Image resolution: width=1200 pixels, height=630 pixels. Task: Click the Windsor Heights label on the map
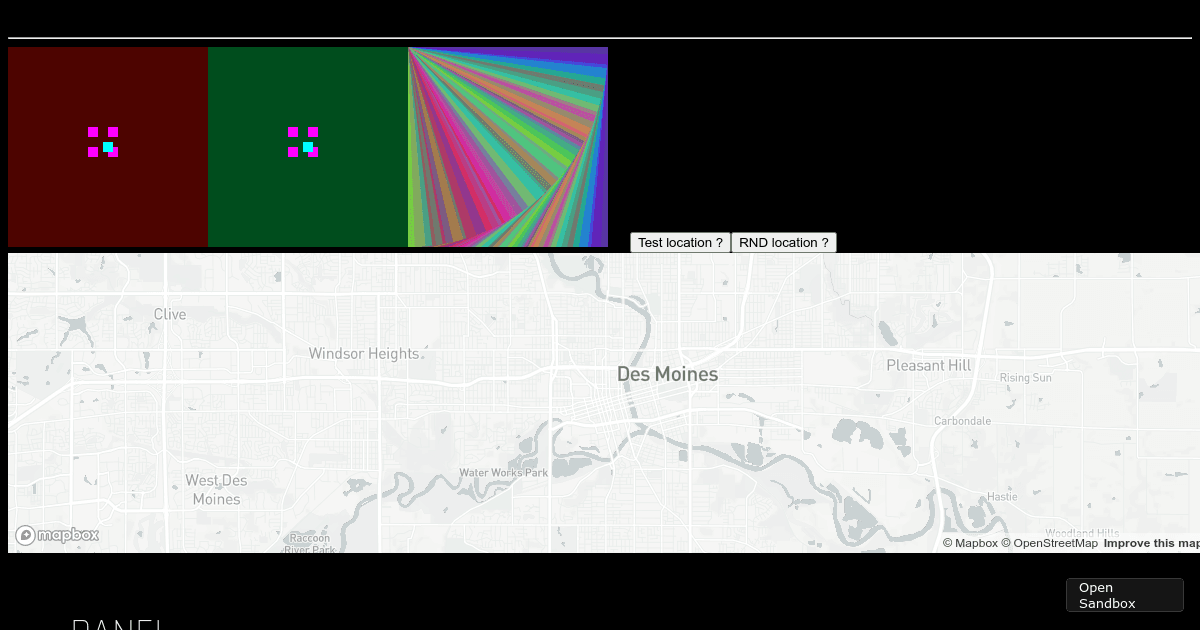coord(364,353)
